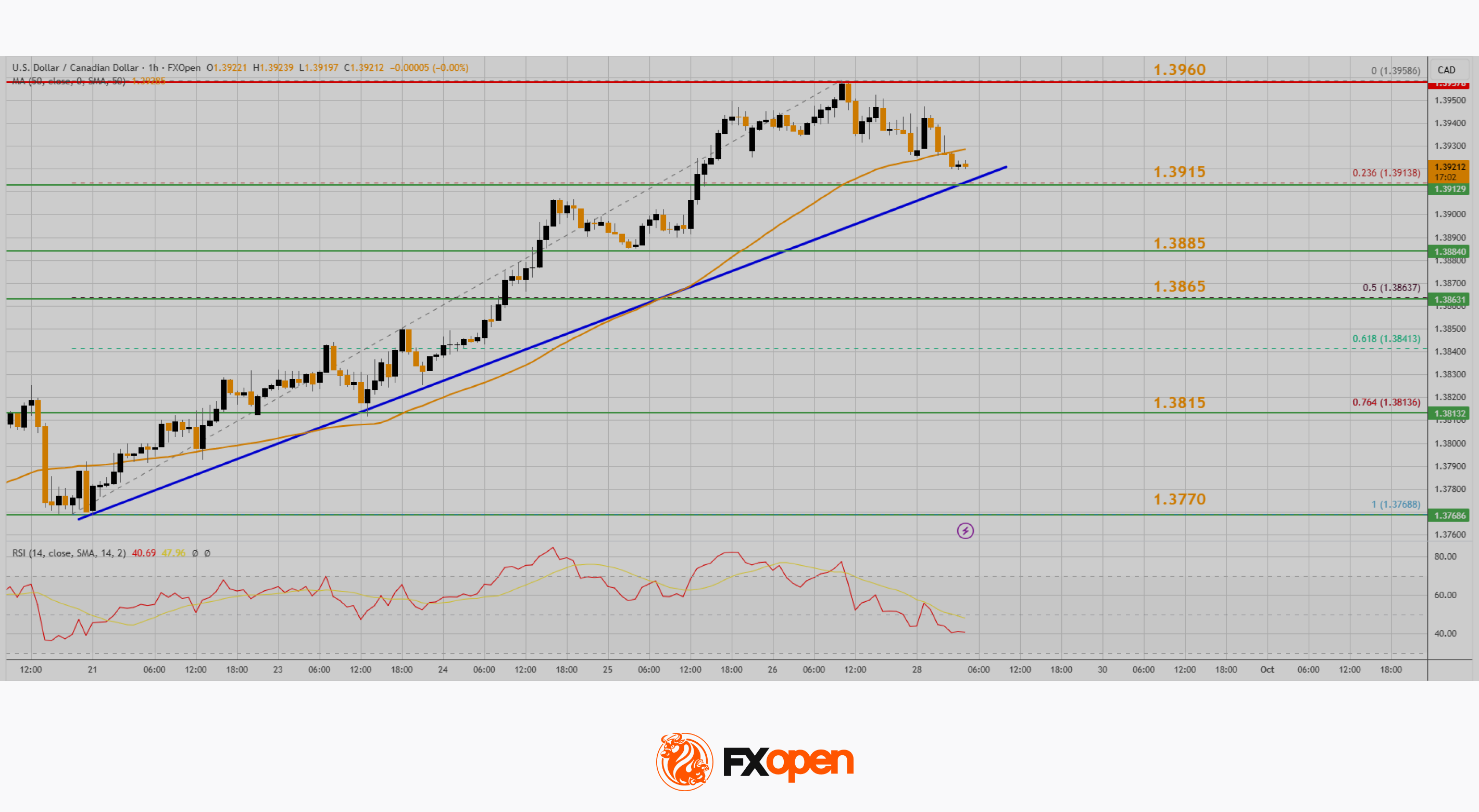
Task: Click the MA (50, close, 0, SMA, 50) legend
Action: click(x=69, y=82)
